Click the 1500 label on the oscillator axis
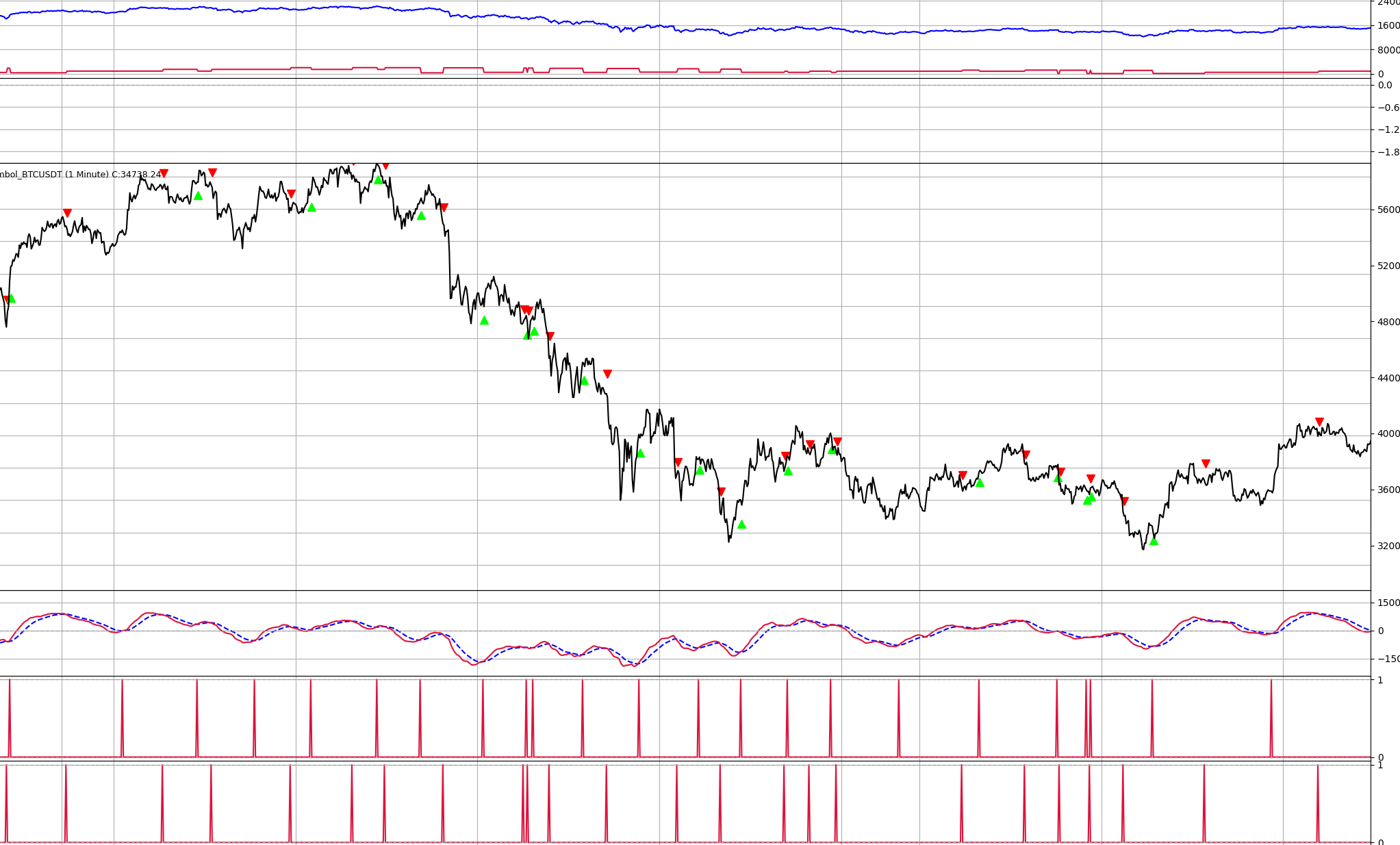Viewport: 1400px width, 845px height. click(1388, 603)
